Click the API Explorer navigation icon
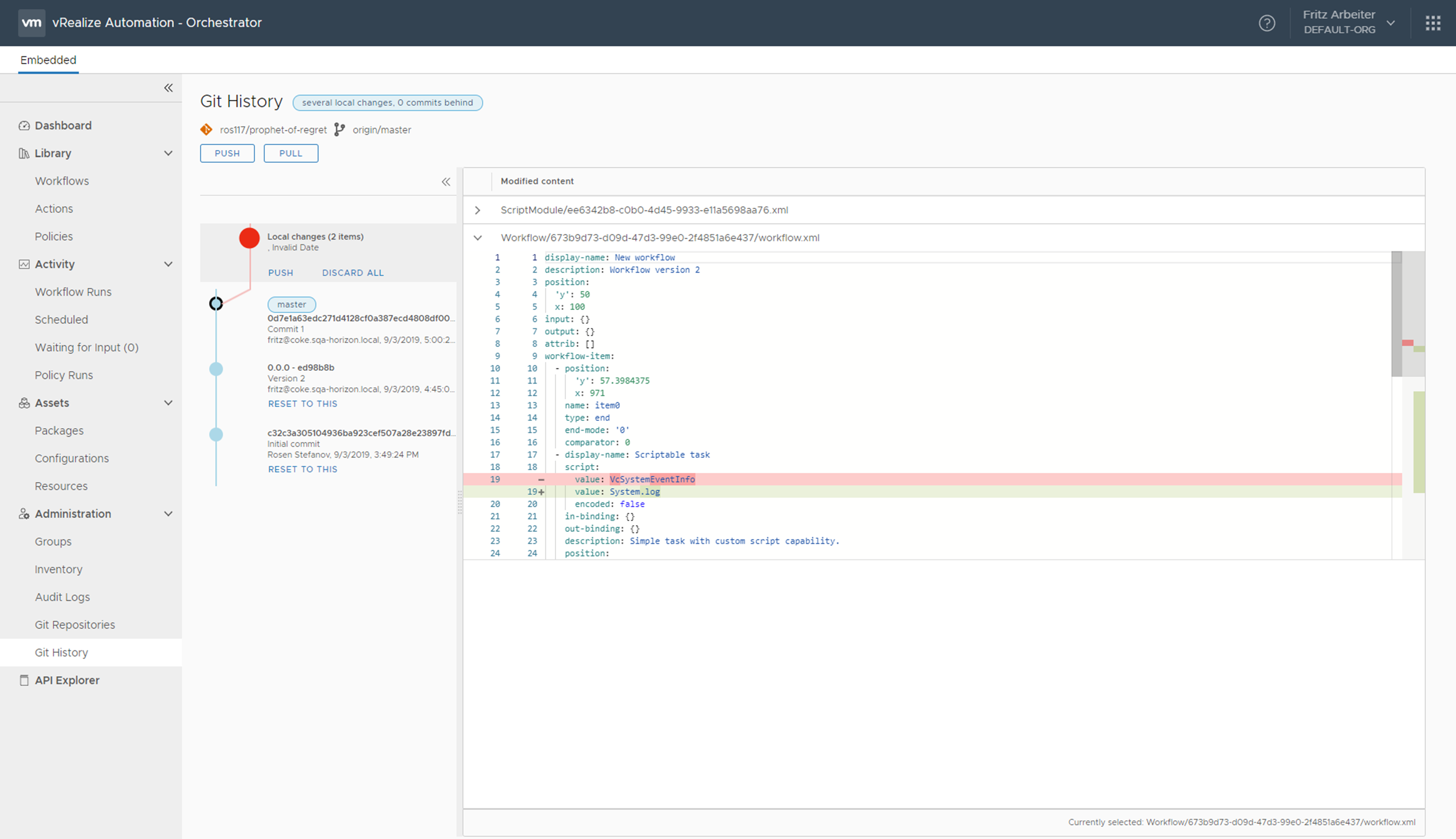1456x839 pixels. [x=22, y=680]
